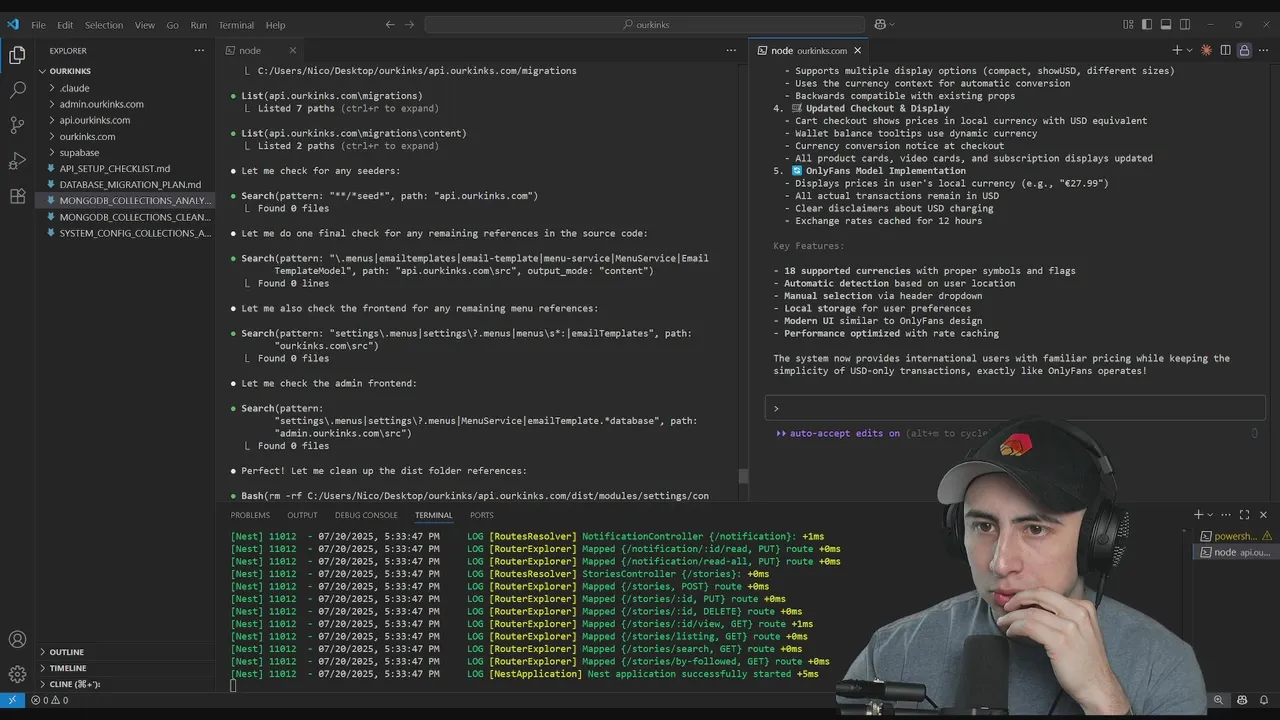Open the Selection menu
Screen dimensions: 1280x720
103,25
